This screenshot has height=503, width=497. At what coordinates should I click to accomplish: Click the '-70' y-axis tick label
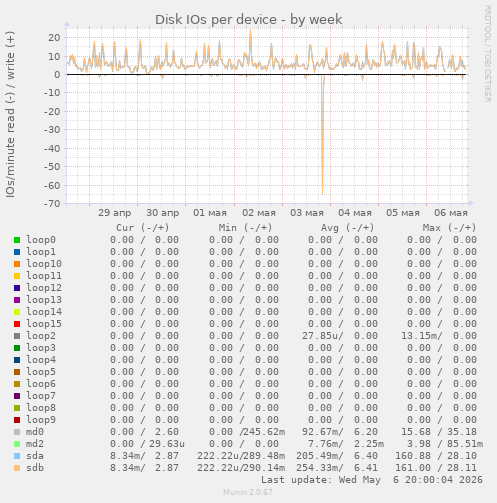52,204
